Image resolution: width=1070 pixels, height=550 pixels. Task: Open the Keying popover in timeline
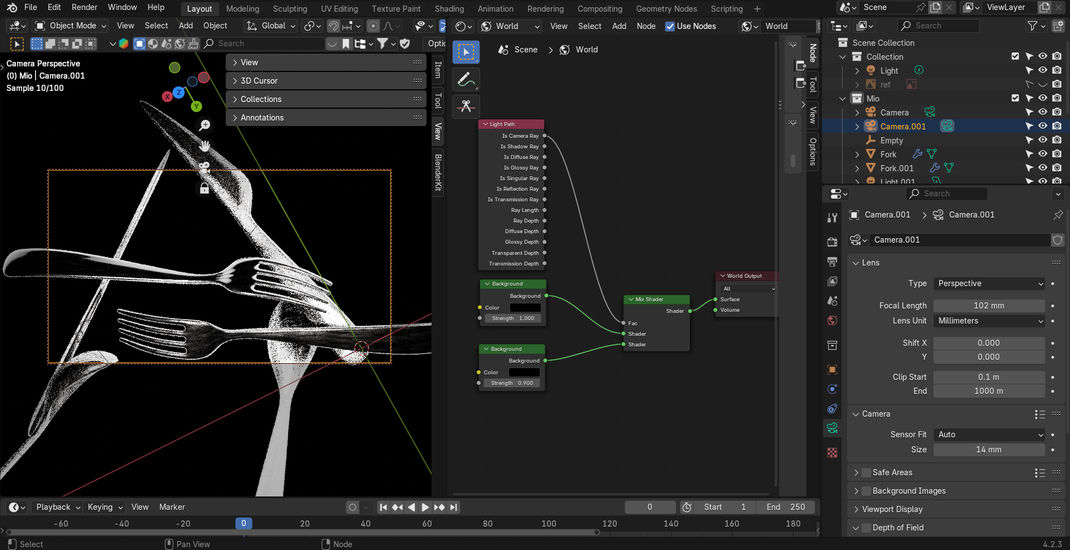tap(105, 507)
